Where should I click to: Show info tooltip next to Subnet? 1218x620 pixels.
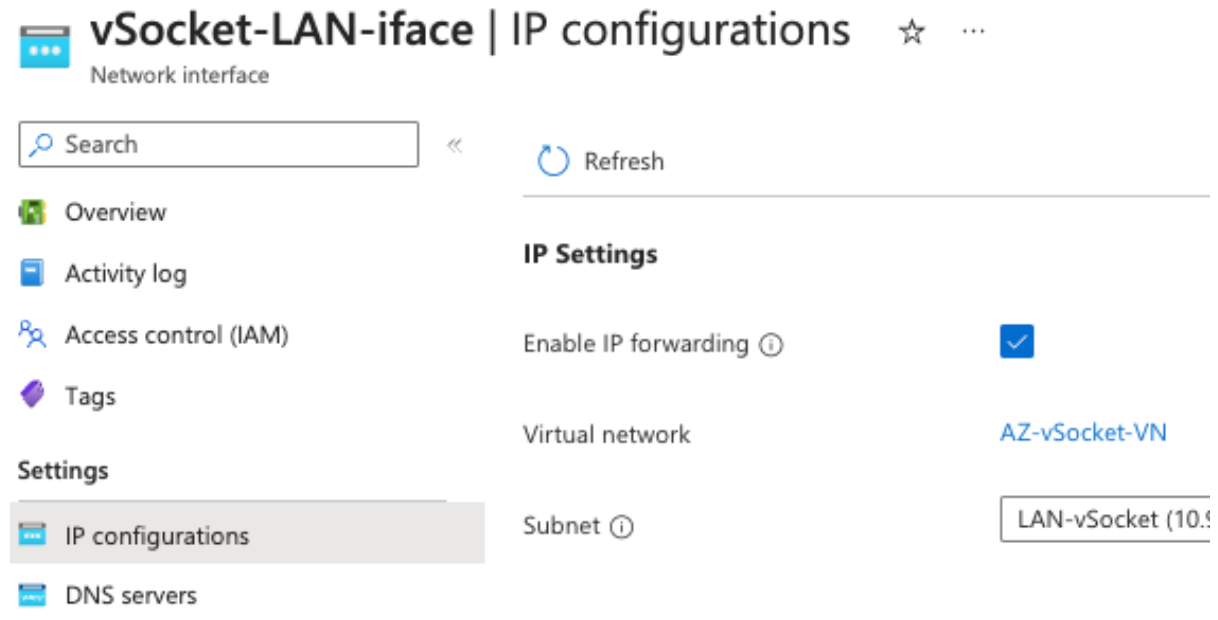pyautogui.click(x=622, y=527)
